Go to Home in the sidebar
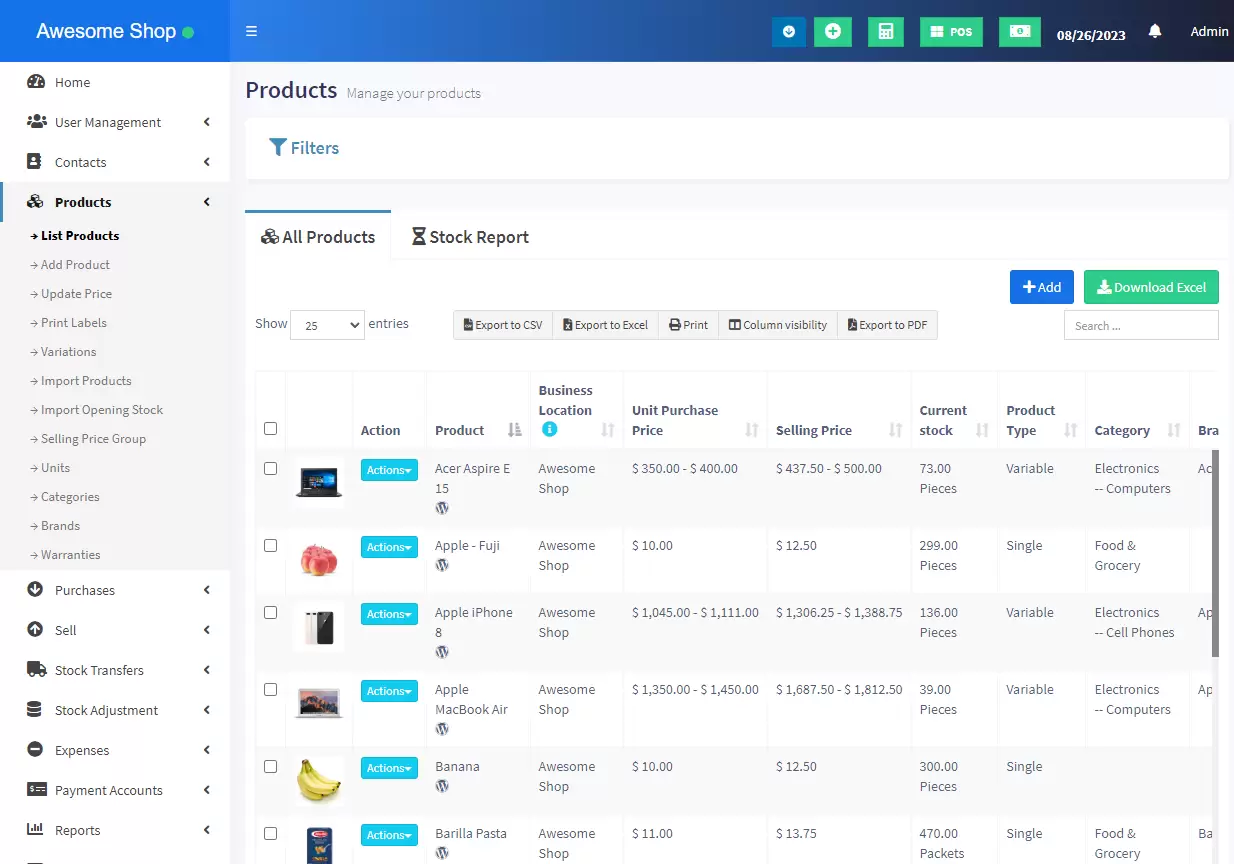 click(115, 82)
